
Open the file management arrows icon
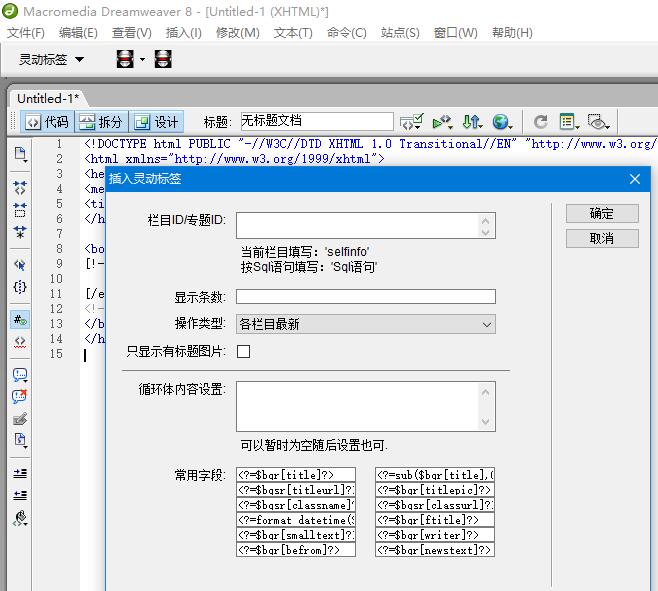472,122
